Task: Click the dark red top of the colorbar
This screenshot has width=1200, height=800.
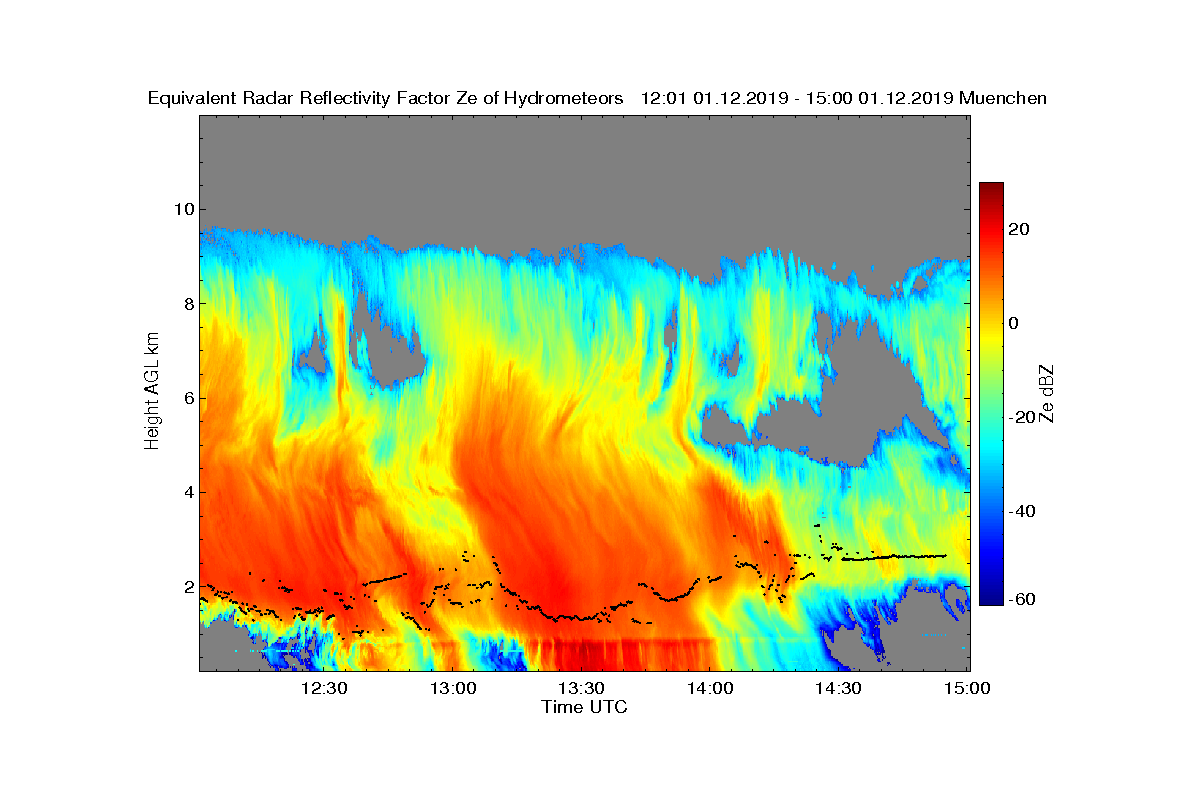Action: click(x=991, y=188)
